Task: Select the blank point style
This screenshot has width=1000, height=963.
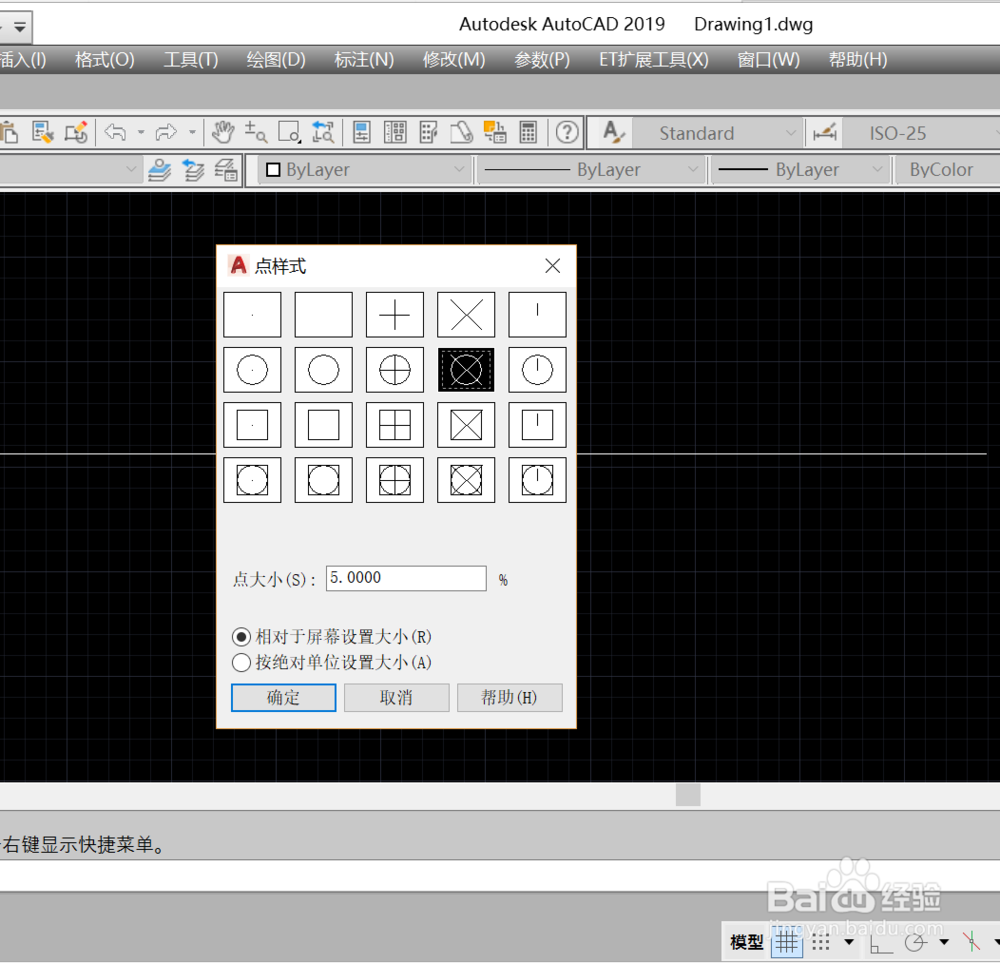Action: pos(323,315)
